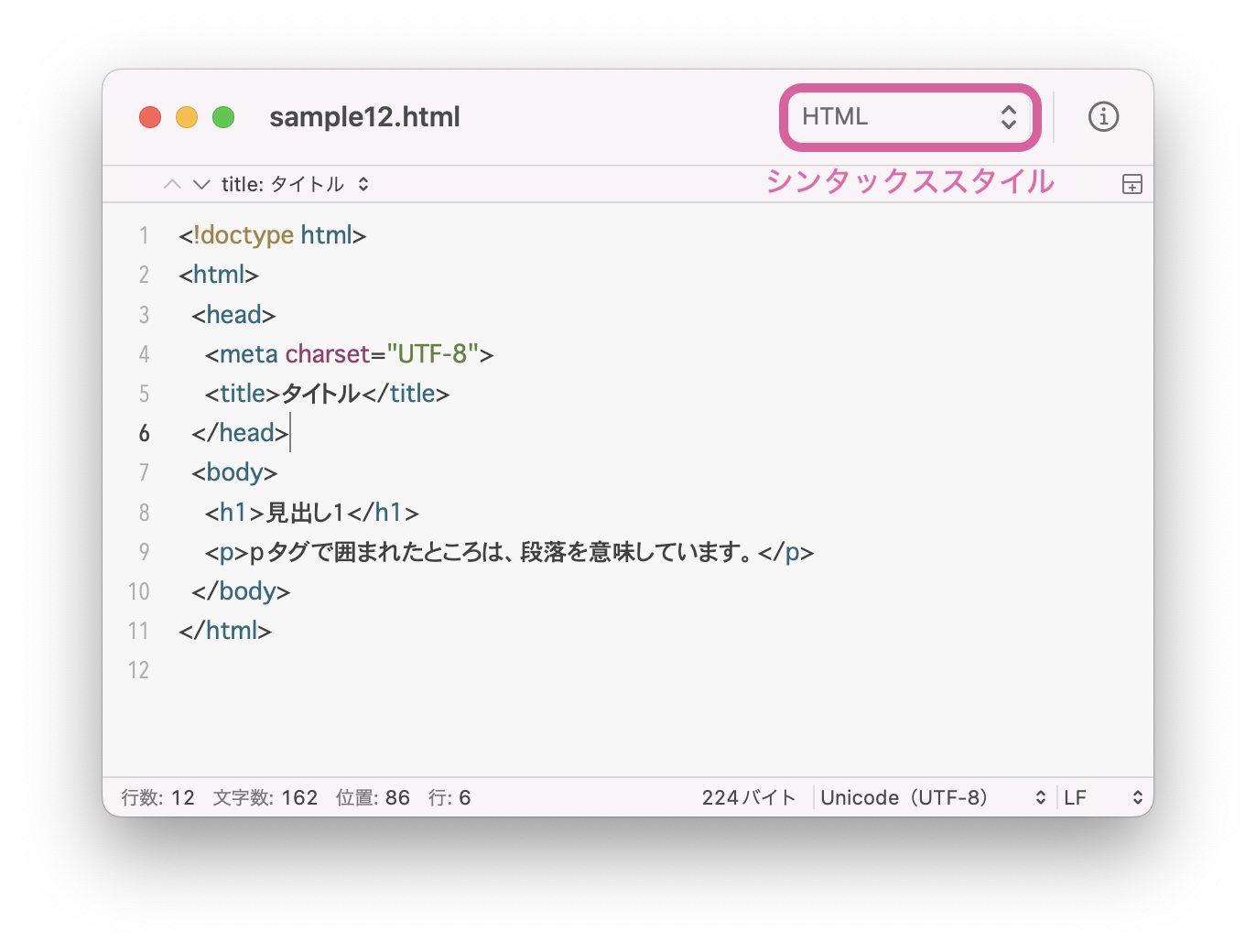Screen dimensions: 1256x952
Task: Jump to previous outline item arrow
Action: coord(172,184)
